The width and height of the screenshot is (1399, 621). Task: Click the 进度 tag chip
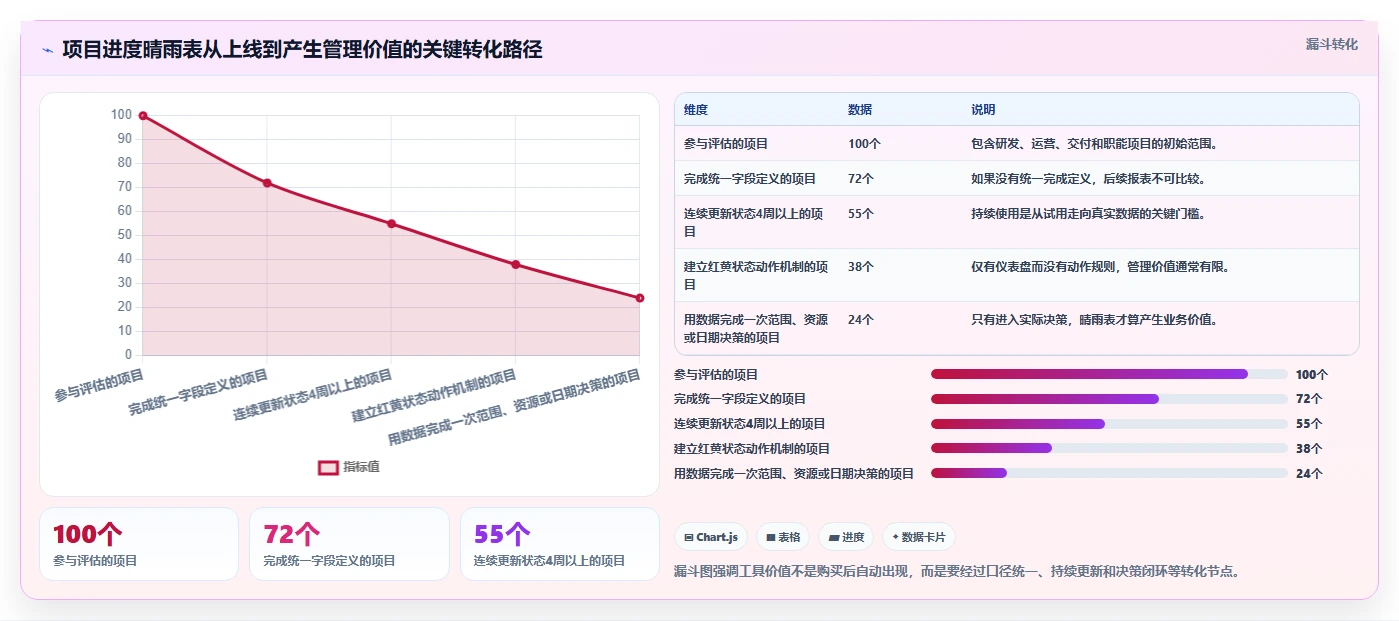pos(846,537)
